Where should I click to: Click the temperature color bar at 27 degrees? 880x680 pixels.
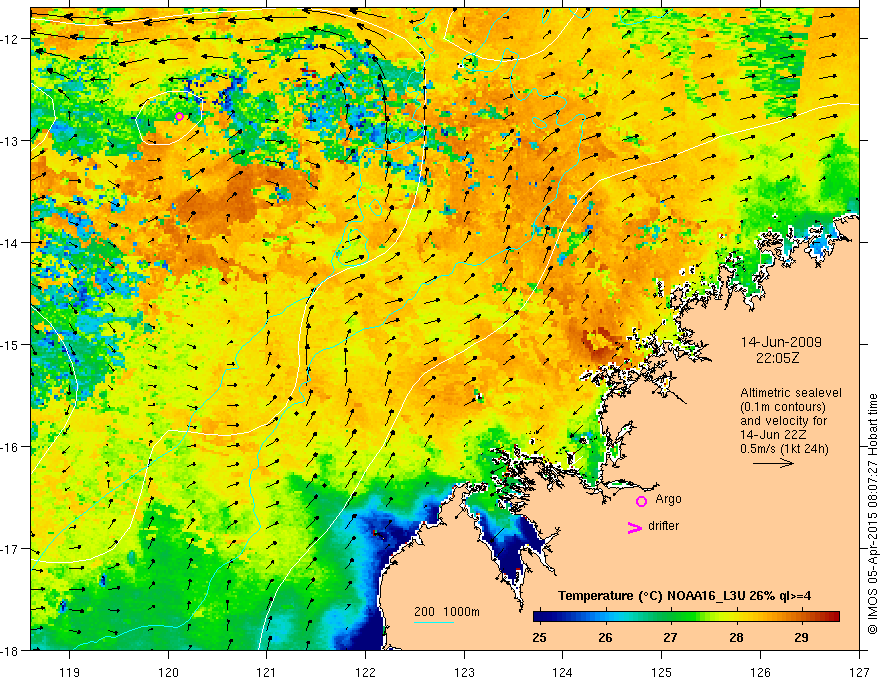(x=670, y=617)
